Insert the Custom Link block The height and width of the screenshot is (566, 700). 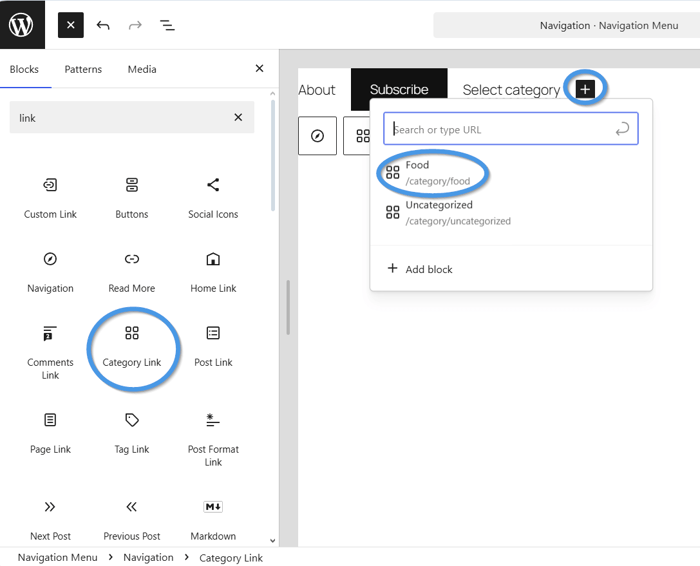(50, 197)
